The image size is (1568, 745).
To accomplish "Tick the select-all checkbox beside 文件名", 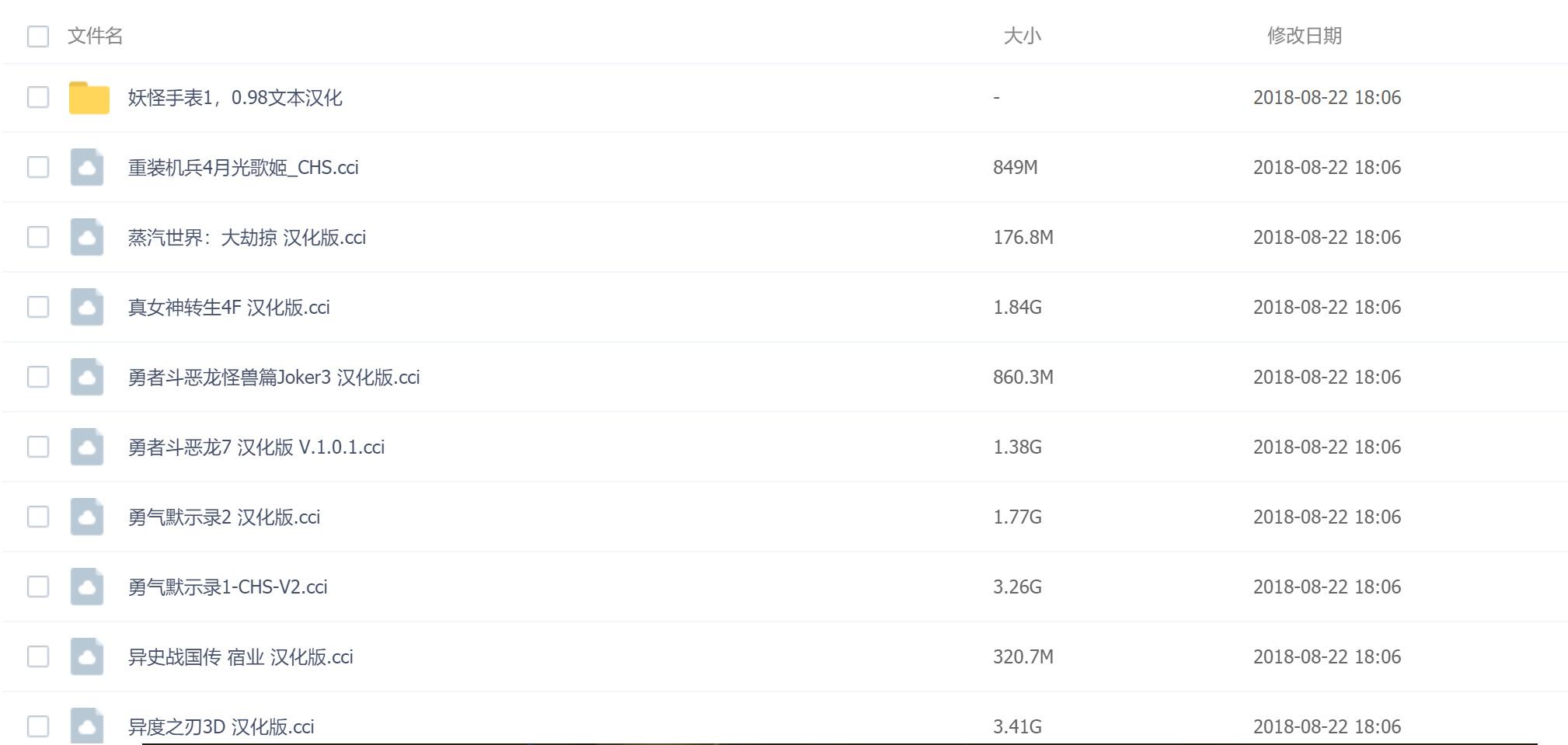I will [x=38, y=37].
